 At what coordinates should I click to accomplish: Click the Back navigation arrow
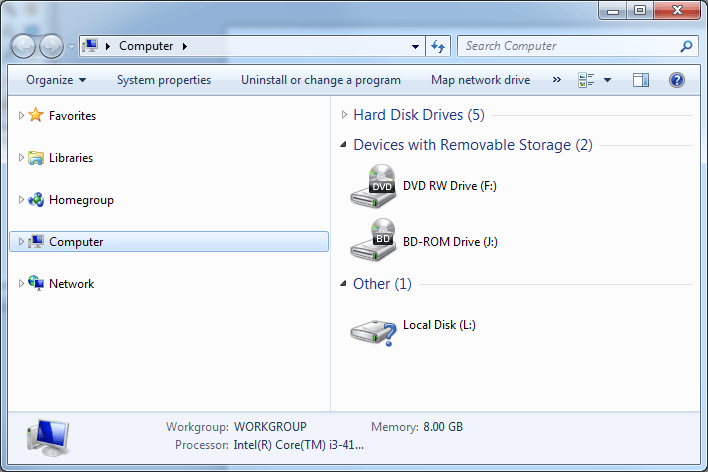pyautogui.click(x=24, y=46)
